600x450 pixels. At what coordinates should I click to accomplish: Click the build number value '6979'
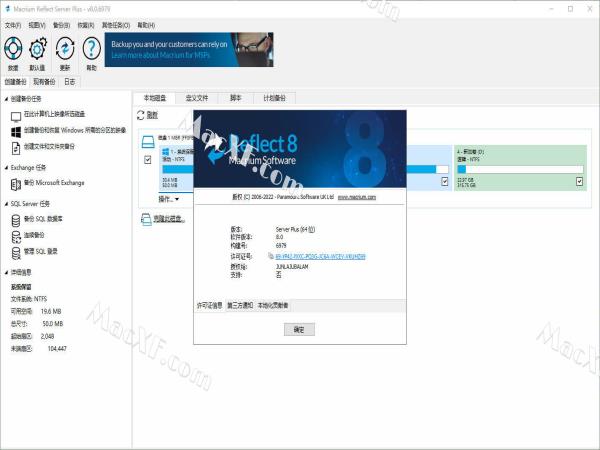coord(281,246)
